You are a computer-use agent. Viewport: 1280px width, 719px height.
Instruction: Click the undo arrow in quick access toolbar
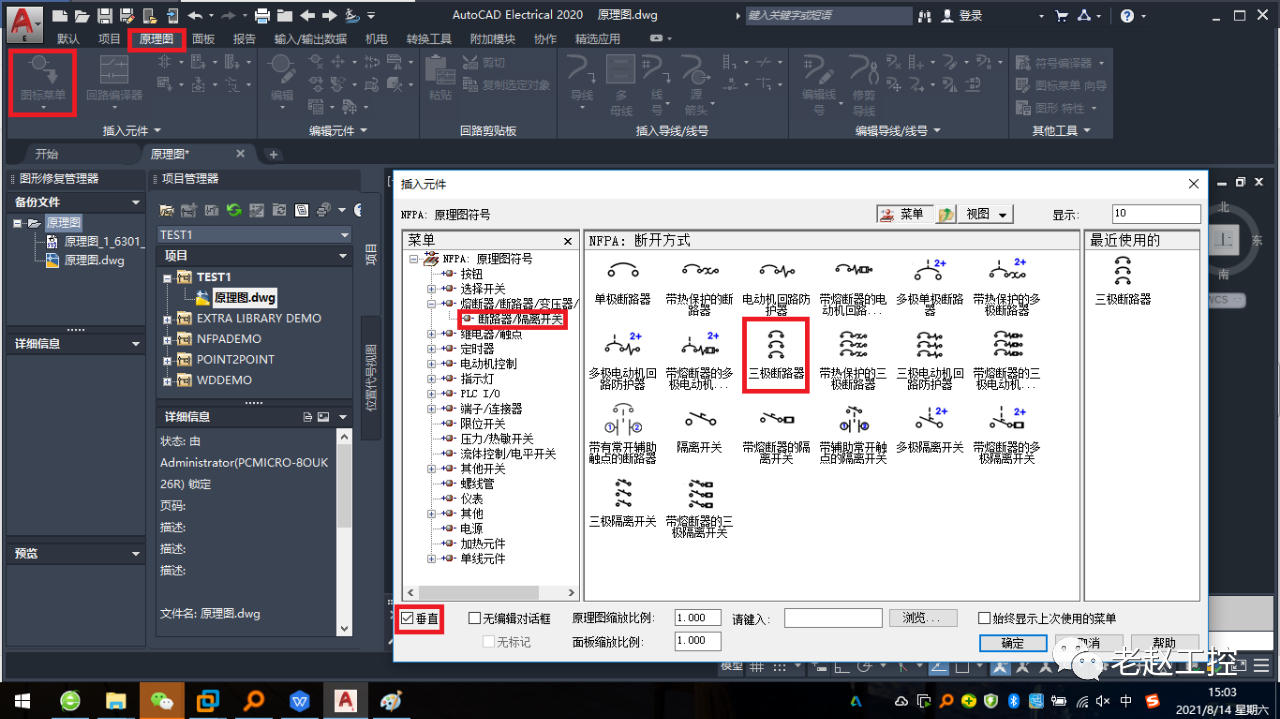[x=194, y=15]
